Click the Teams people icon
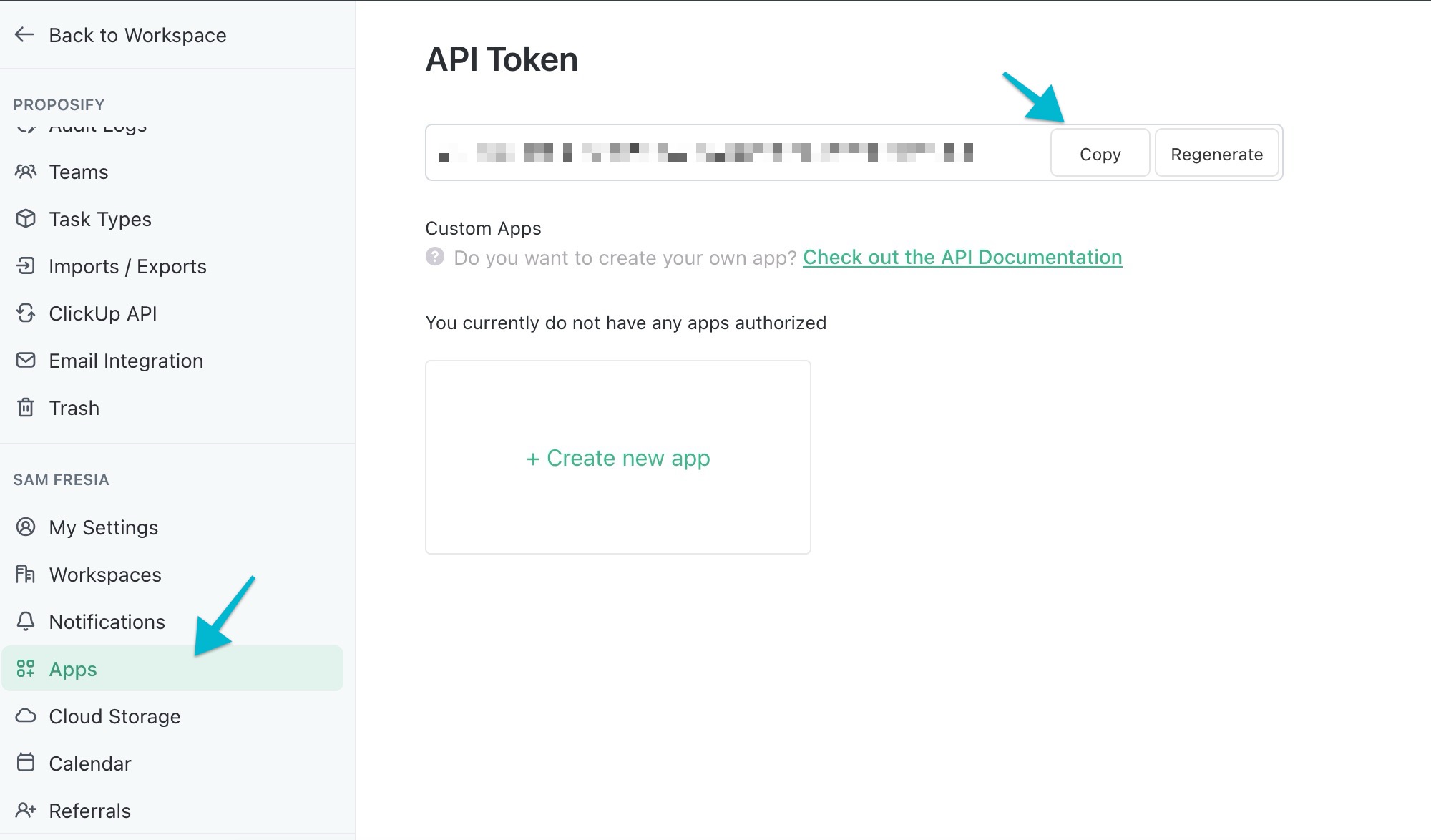Screen dimensions: 1431x840 26,172
